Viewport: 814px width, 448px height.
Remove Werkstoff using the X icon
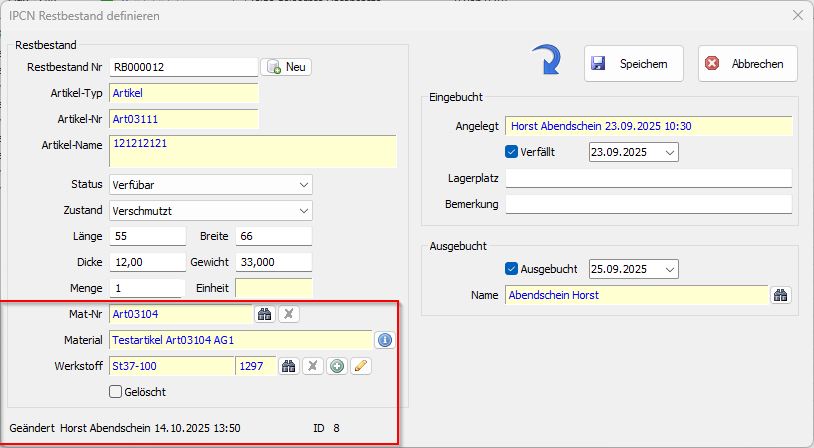(x=313, y=366)
